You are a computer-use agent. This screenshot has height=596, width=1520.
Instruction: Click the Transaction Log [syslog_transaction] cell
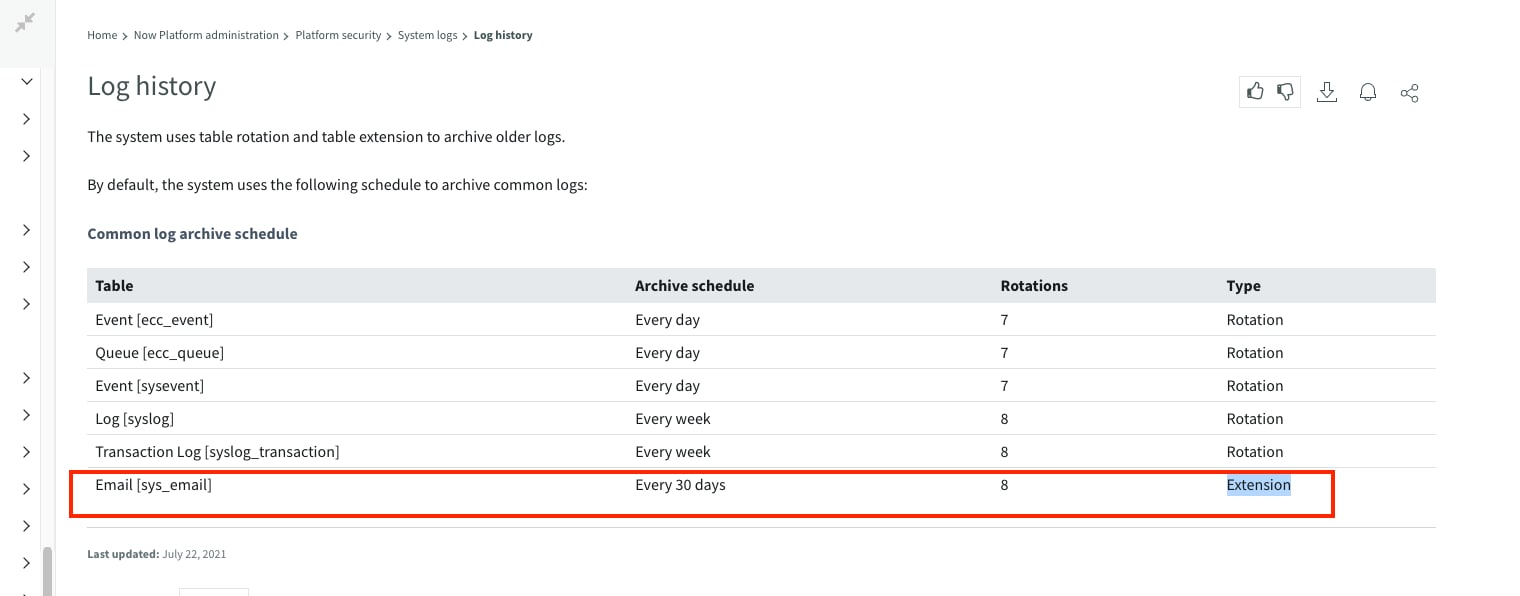coord(217,452)
